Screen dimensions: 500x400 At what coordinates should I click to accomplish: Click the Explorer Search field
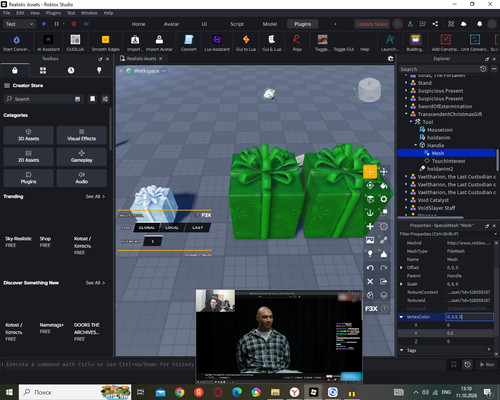pos(439,69)
